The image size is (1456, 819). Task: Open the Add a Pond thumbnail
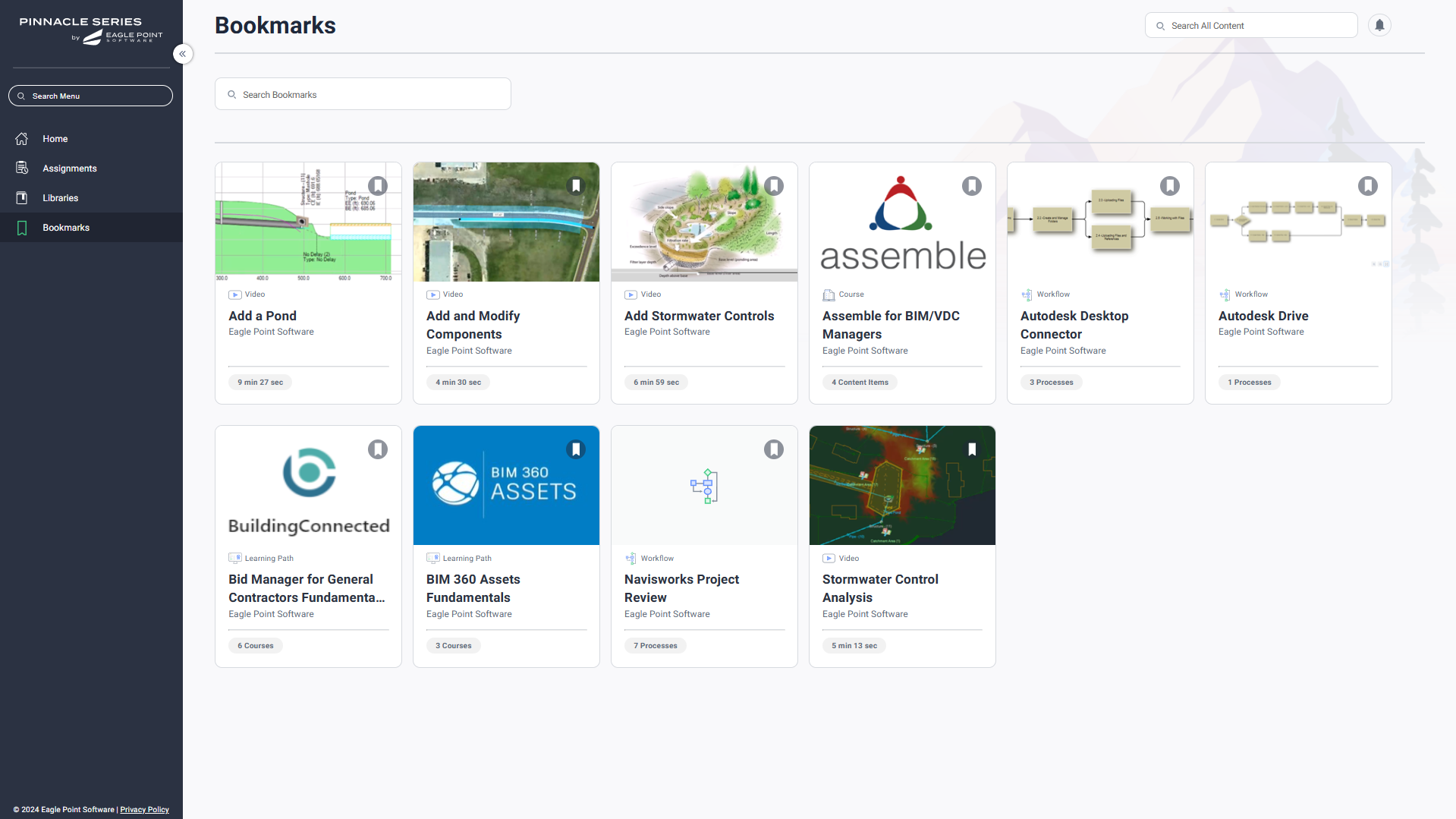point(308,222)
